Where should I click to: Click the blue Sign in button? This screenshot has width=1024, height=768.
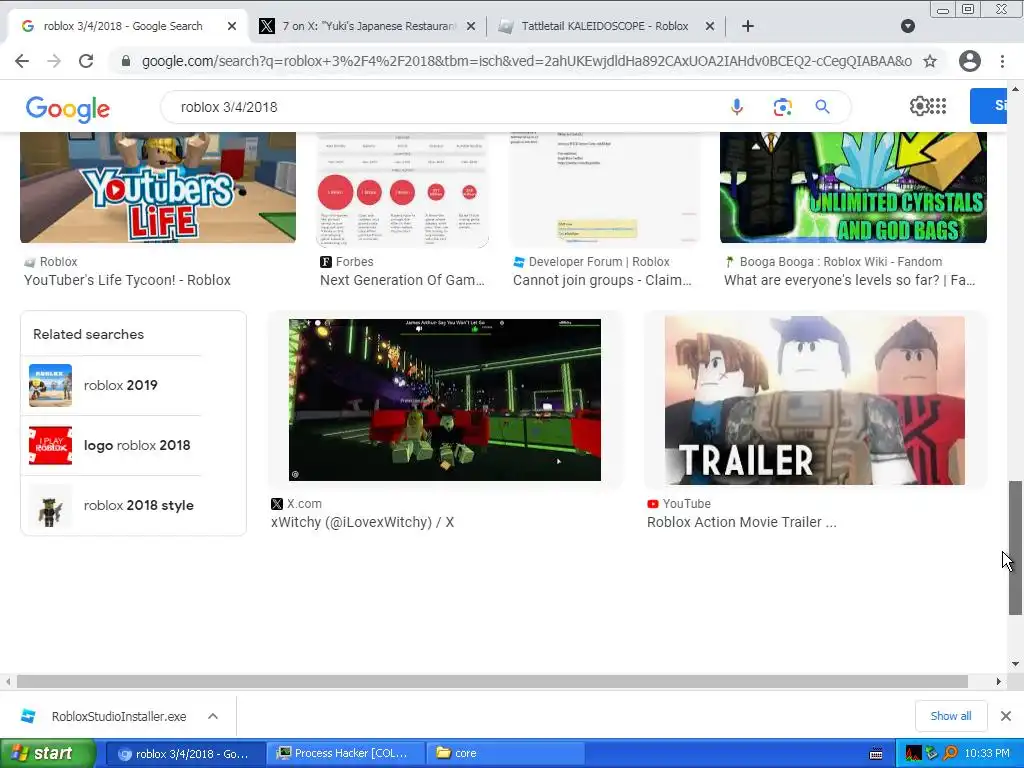(x=989, y=106)
